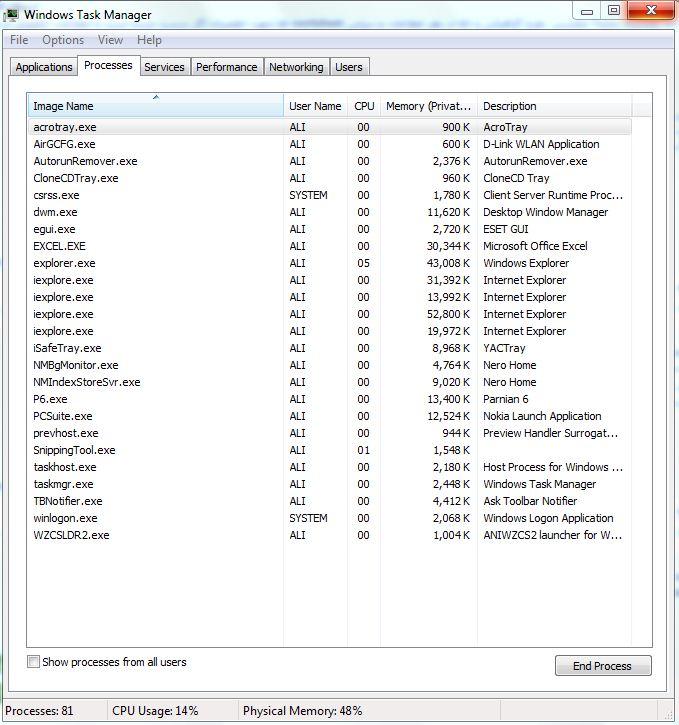Screen dimensions: 679x725
Task: Maximize the Task Manager window
Action: [x=614, y=11]
